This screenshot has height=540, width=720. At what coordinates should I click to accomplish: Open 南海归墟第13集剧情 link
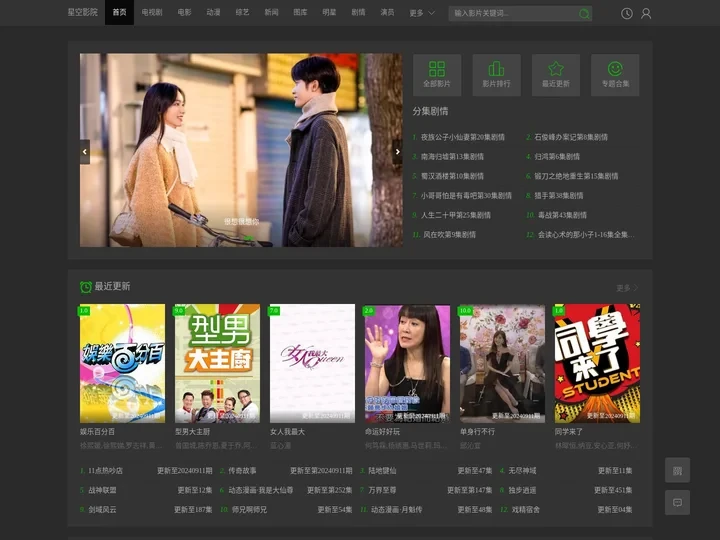tap(452, 157)
